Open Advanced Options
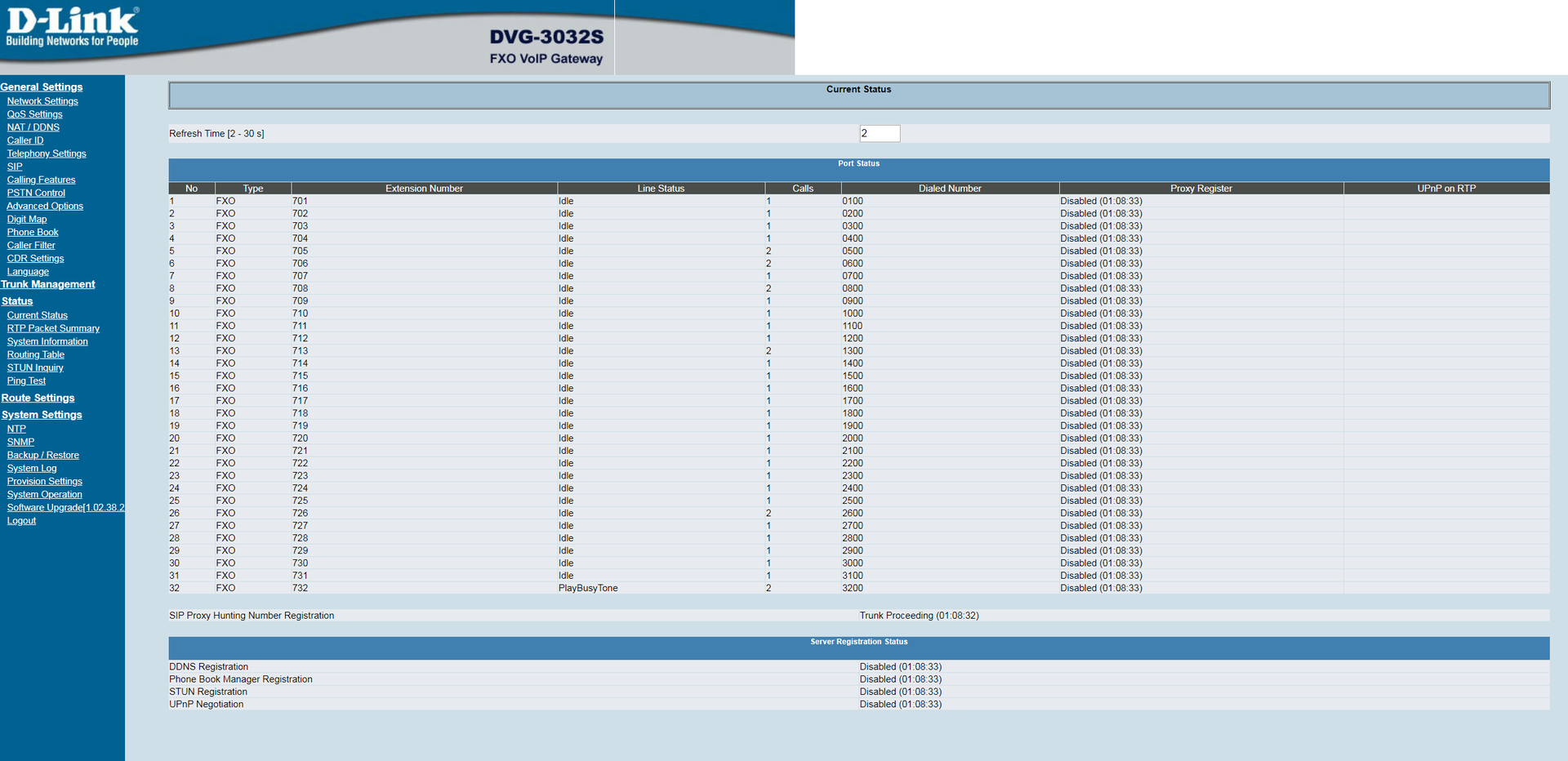This screenshot has width=1568, height=761. coord(45,206)
